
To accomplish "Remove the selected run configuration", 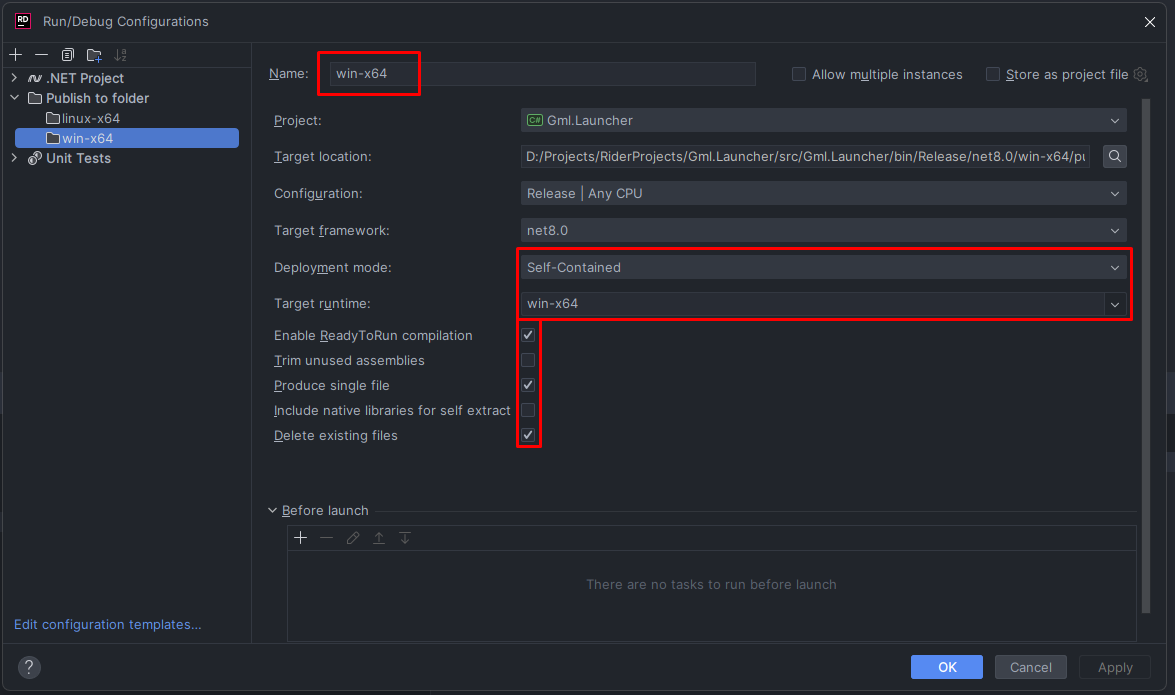I will [41, 55].
